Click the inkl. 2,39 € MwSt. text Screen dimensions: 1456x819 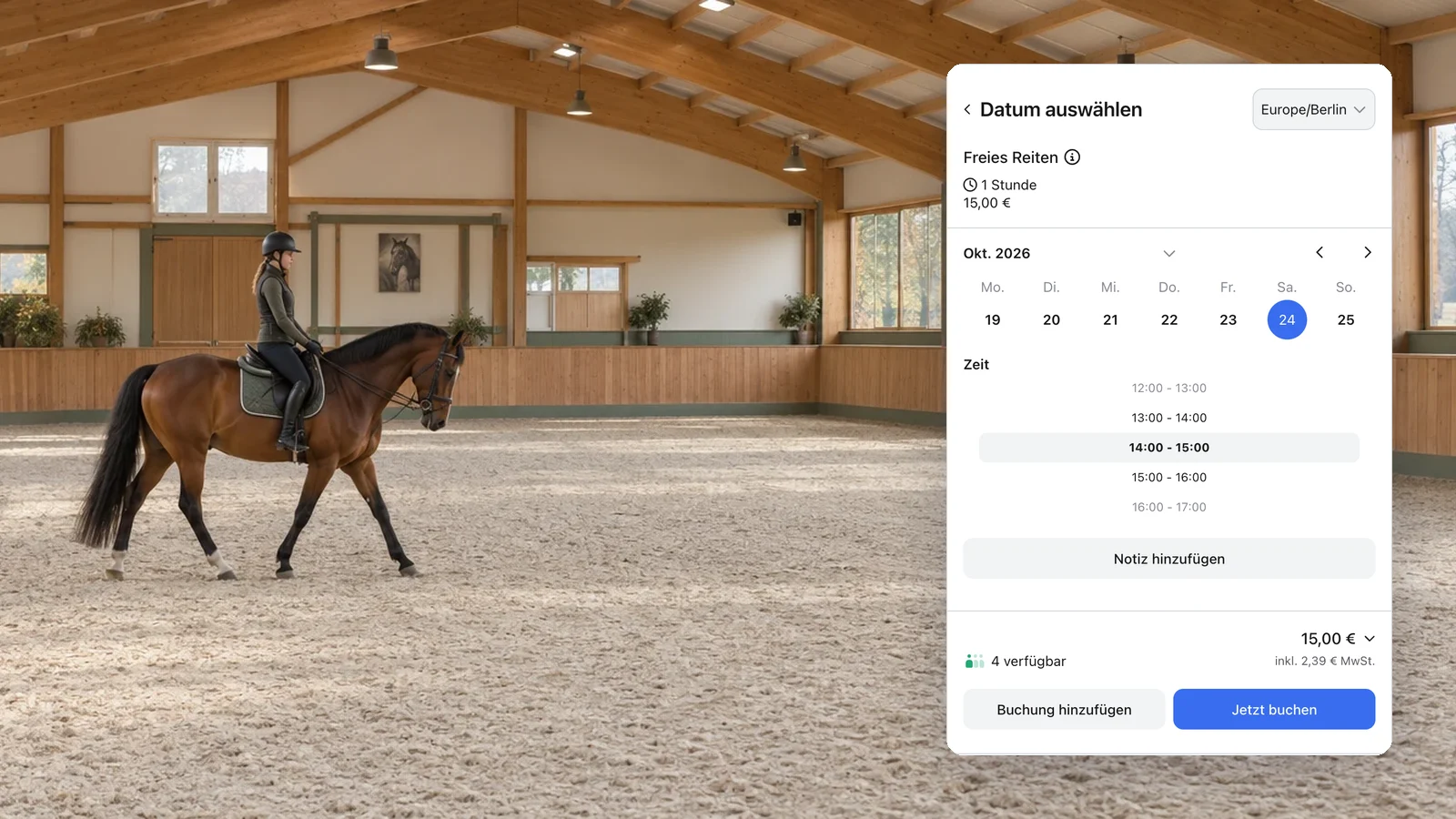1324,662
